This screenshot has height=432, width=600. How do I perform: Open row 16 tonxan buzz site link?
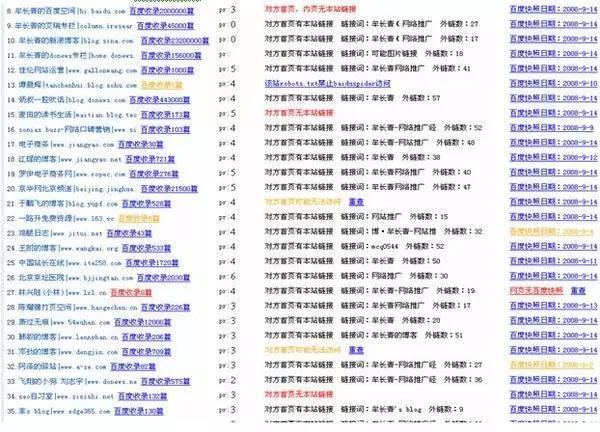(78, 130)
